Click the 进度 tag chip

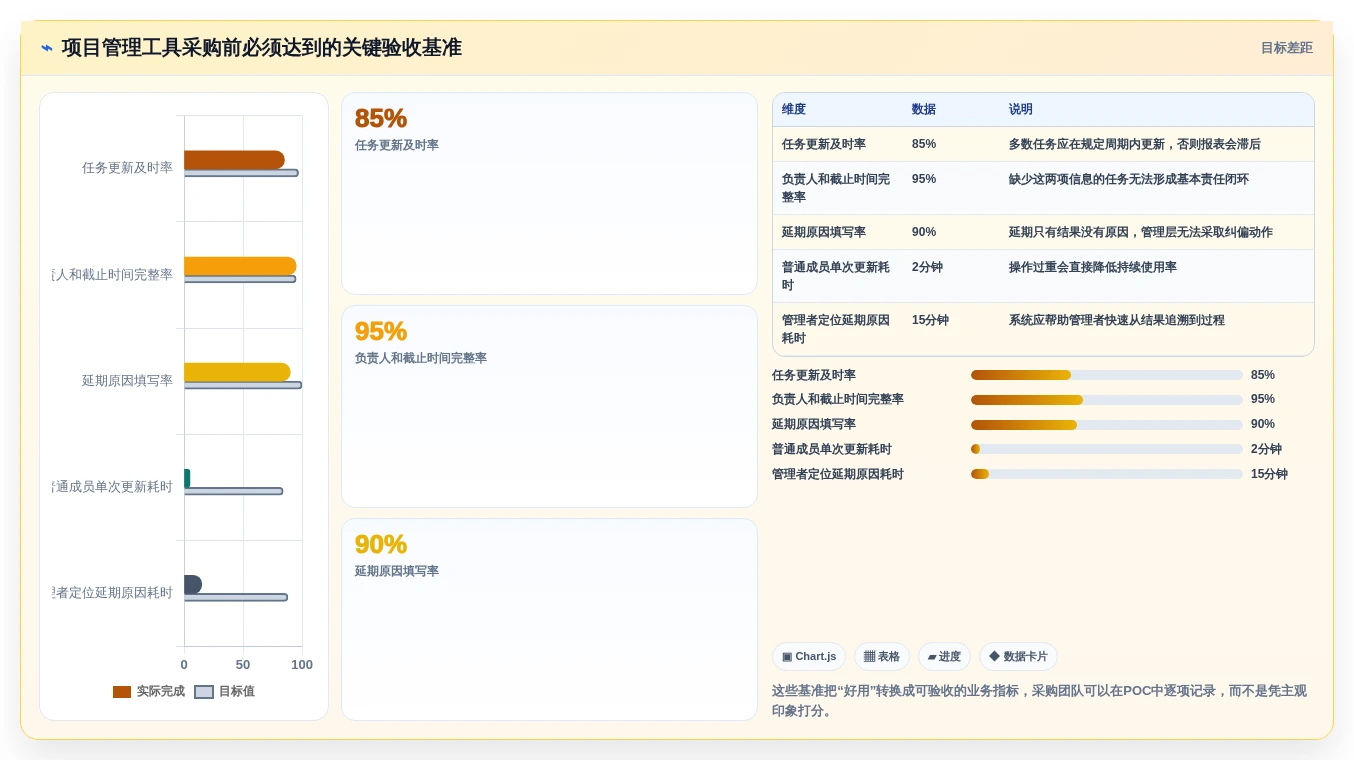[944, 657]
